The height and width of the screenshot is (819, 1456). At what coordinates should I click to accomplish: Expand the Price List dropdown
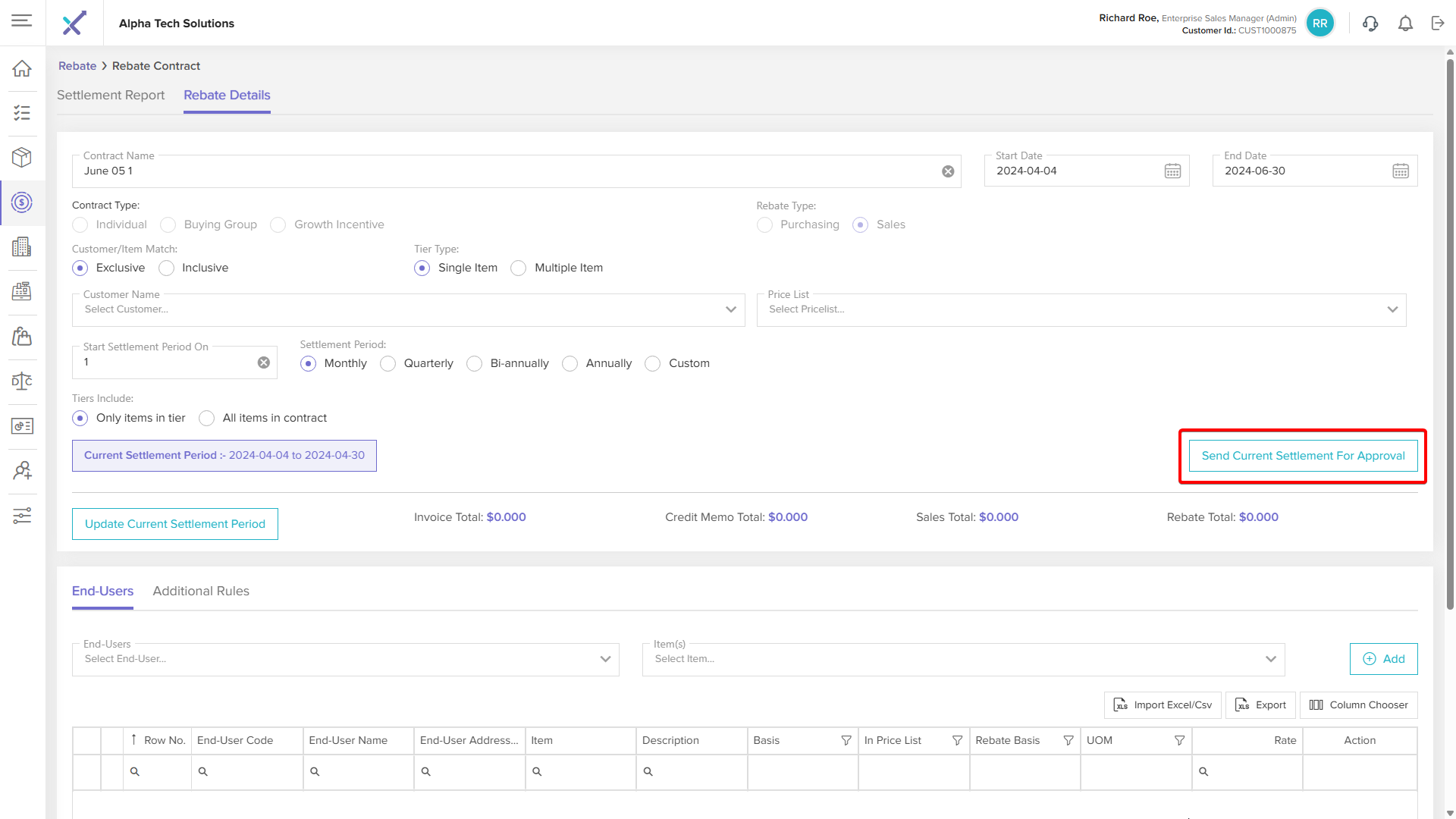coord(1392,309)
